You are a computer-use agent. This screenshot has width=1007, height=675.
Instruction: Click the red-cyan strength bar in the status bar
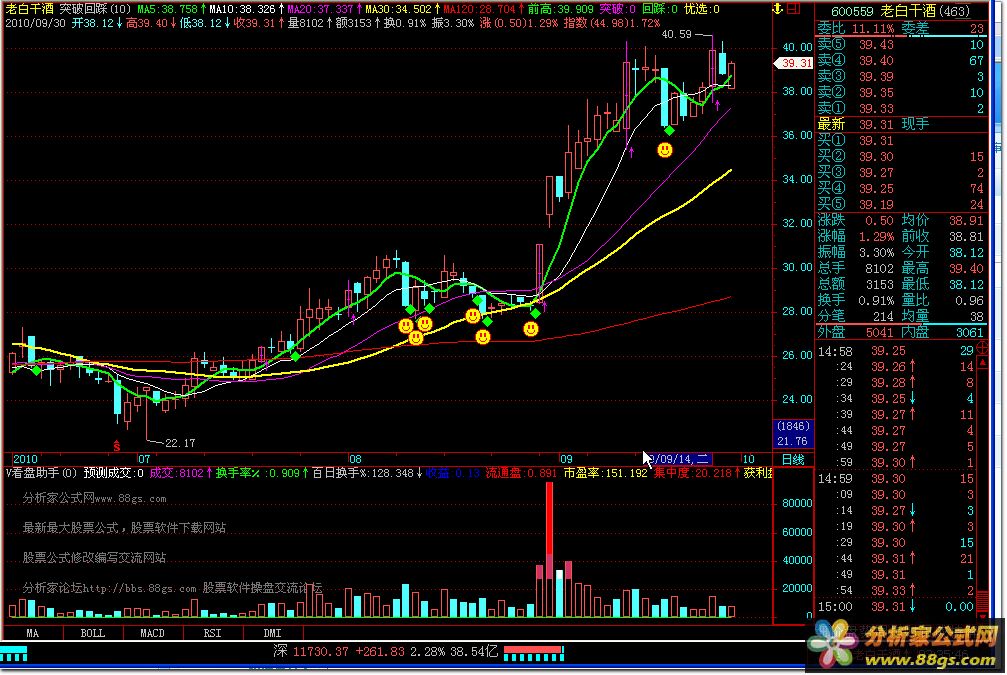pos(534,653)
